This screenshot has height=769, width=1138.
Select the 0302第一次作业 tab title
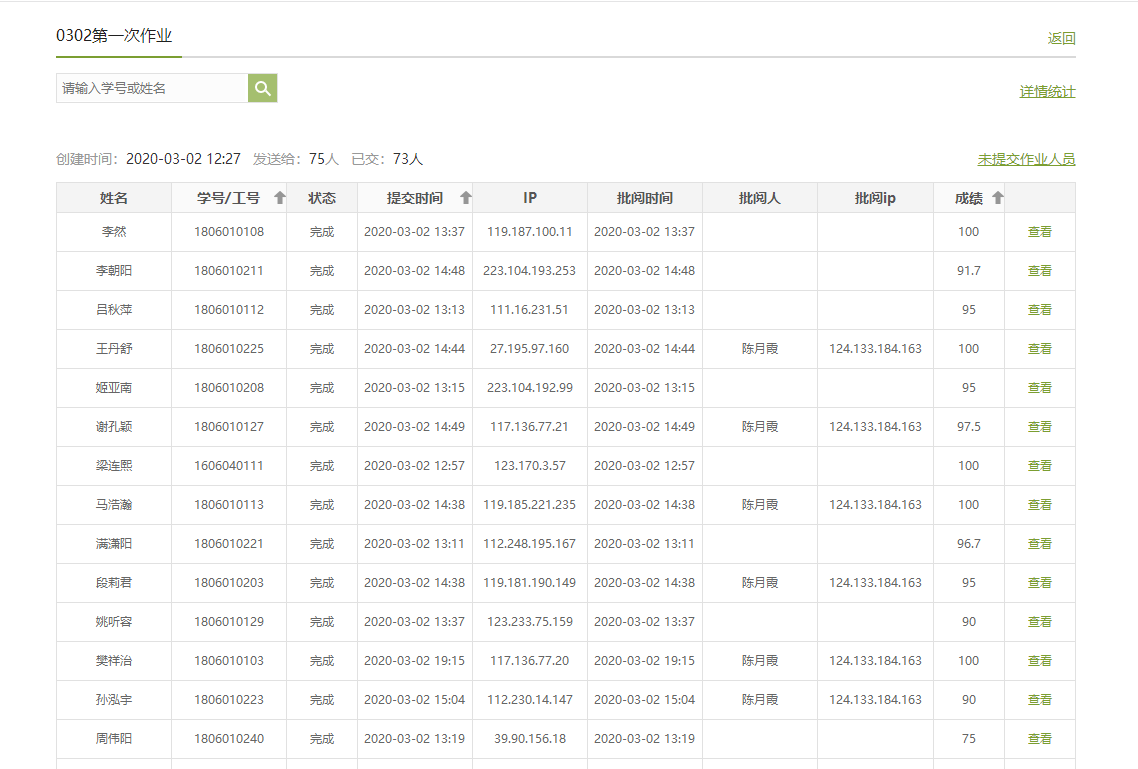115,36
